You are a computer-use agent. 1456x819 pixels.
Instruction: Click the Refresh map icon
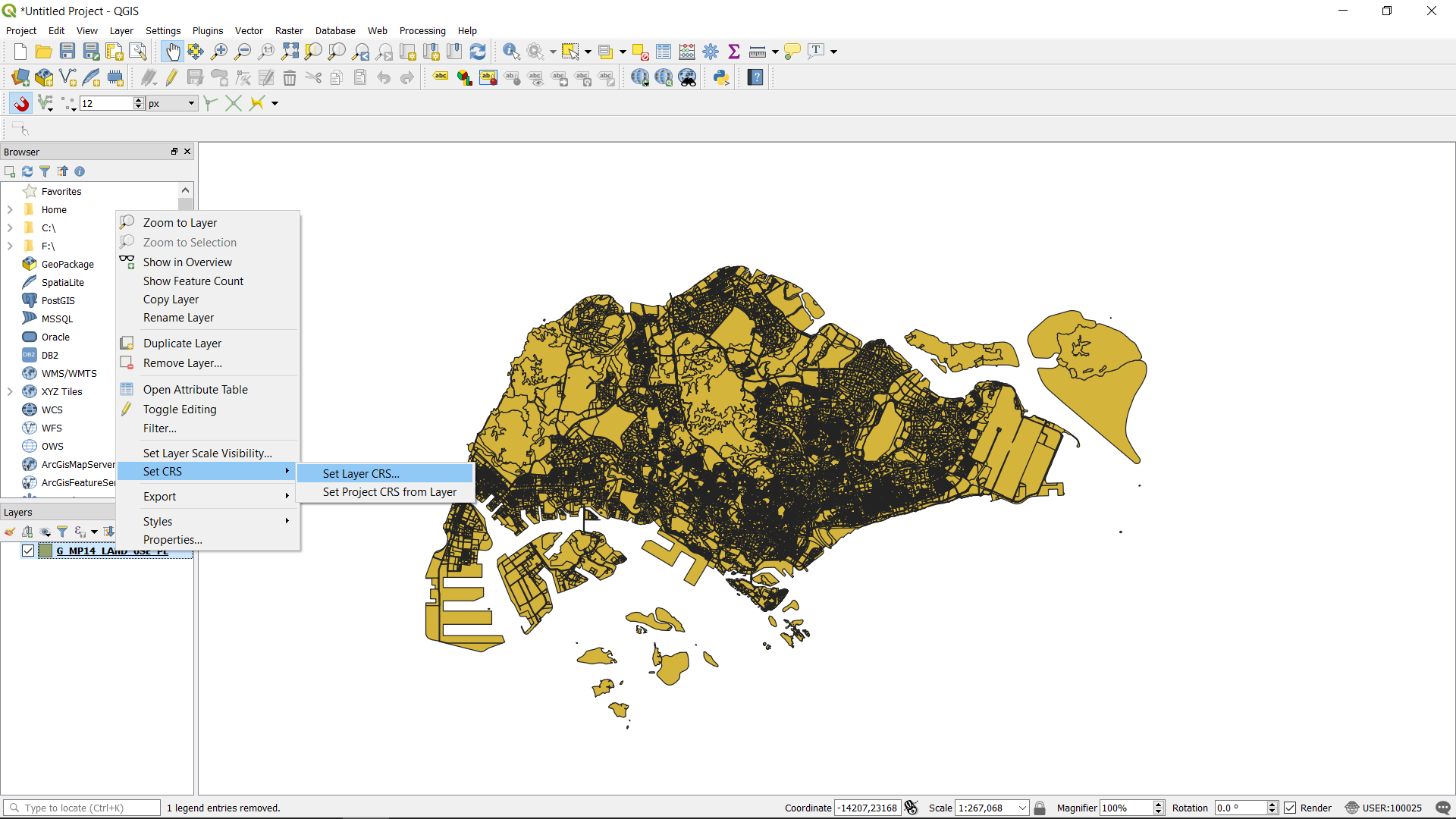pos(478,52)
